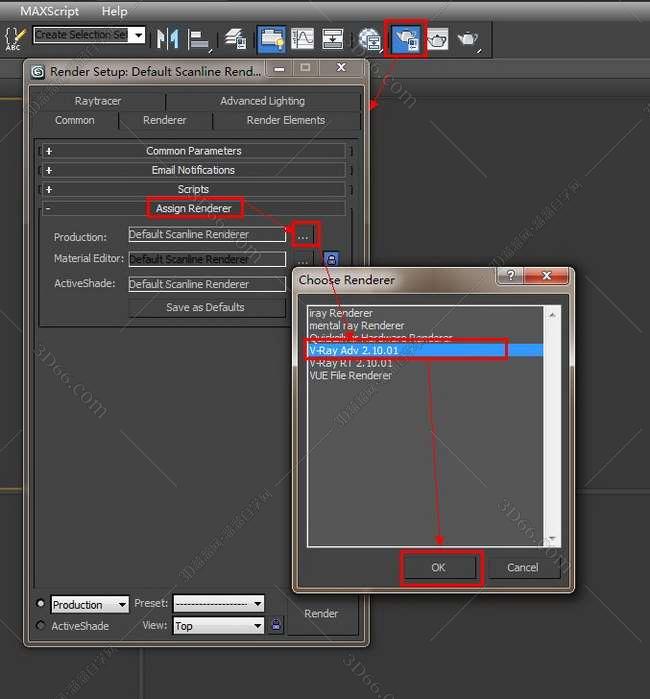650x699 pixels.
Task: Open the View dropdown showing Top
Action: tap(218, 626)
